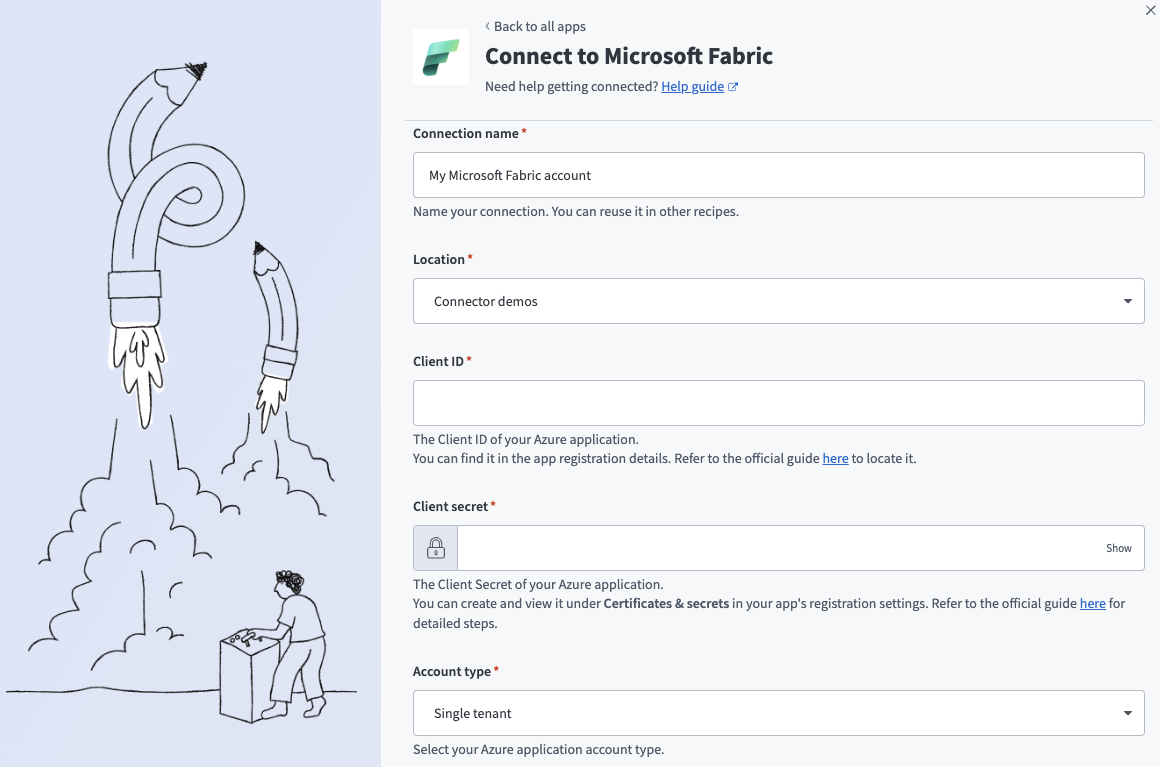The width and height of the screenshot is (1160, 767).
Task: Click the back chevron before 'Back to all apps'
Action: coord(487,26)
